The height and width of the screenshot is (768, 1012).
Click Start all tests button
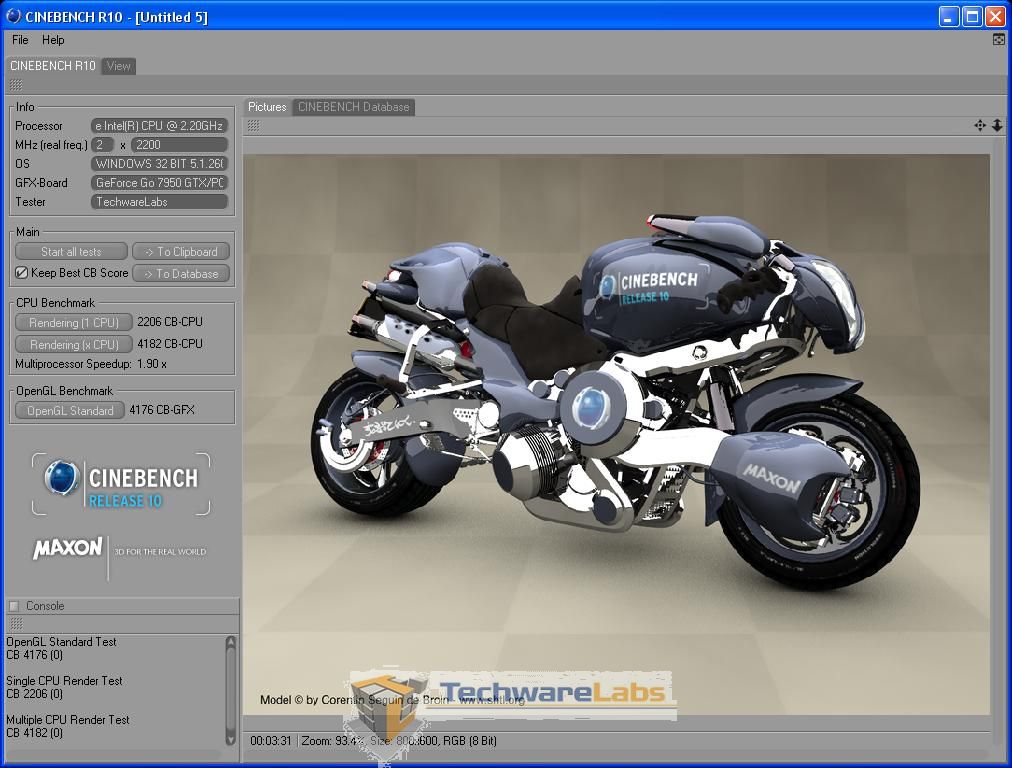click(71, 252)
